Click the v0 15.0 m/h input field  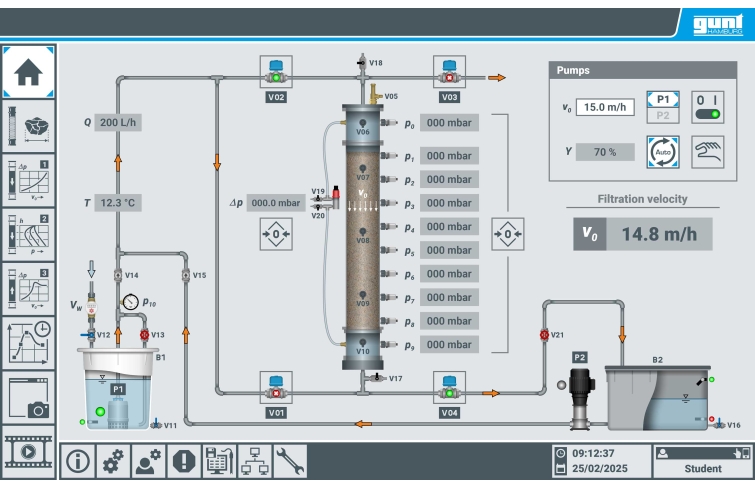[x=605, y=107]
